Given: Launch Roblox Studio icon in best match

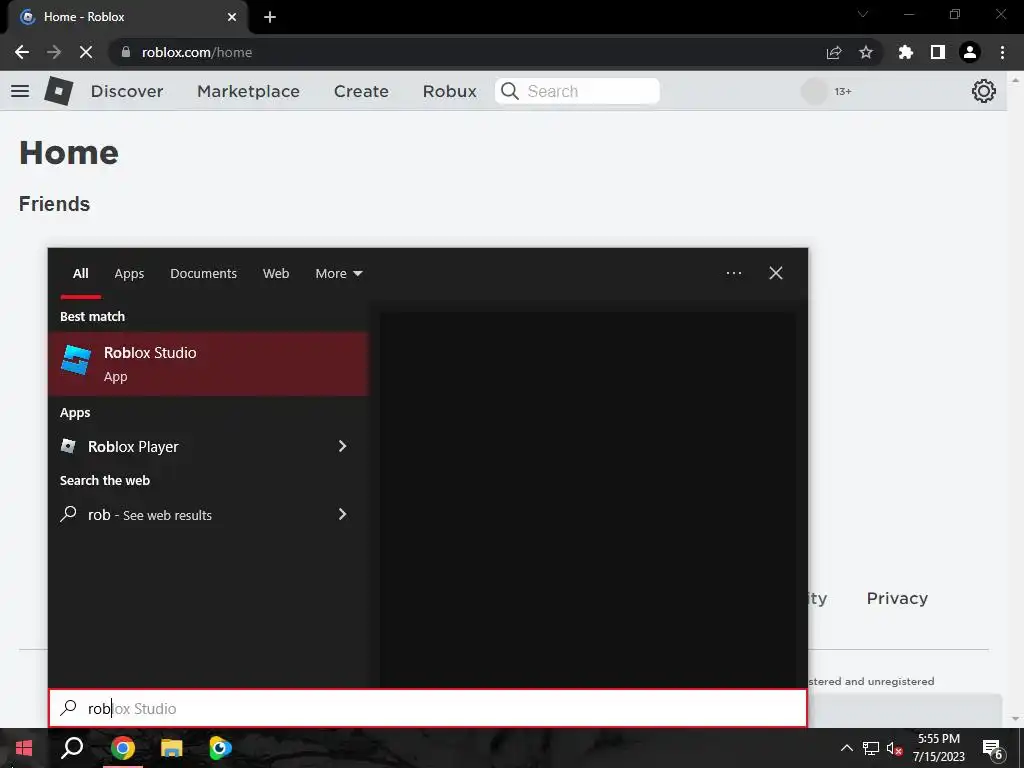Looking at the screenshot, I should coord(76,360).
